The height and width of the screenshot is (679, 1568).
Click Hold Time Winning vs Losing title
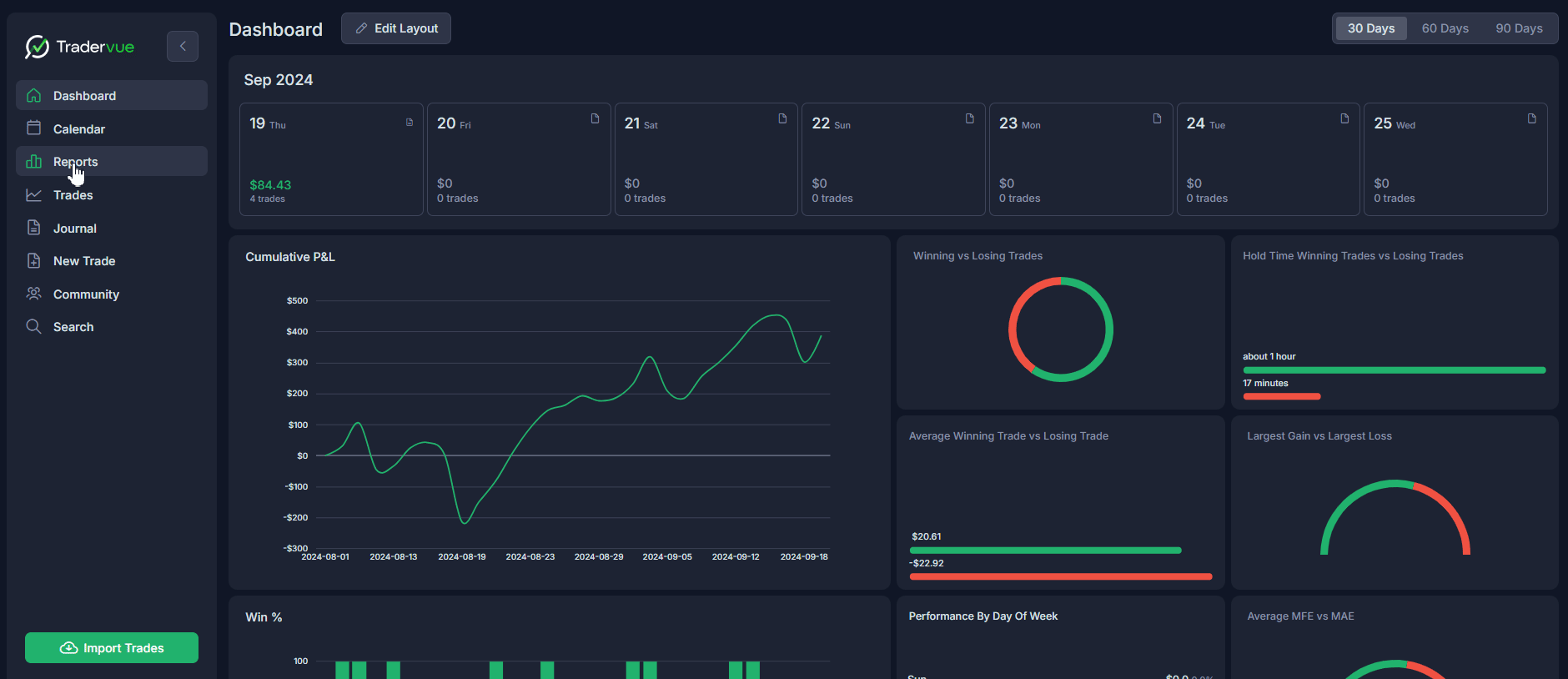pyautogui.click(x=1353, y=256)
